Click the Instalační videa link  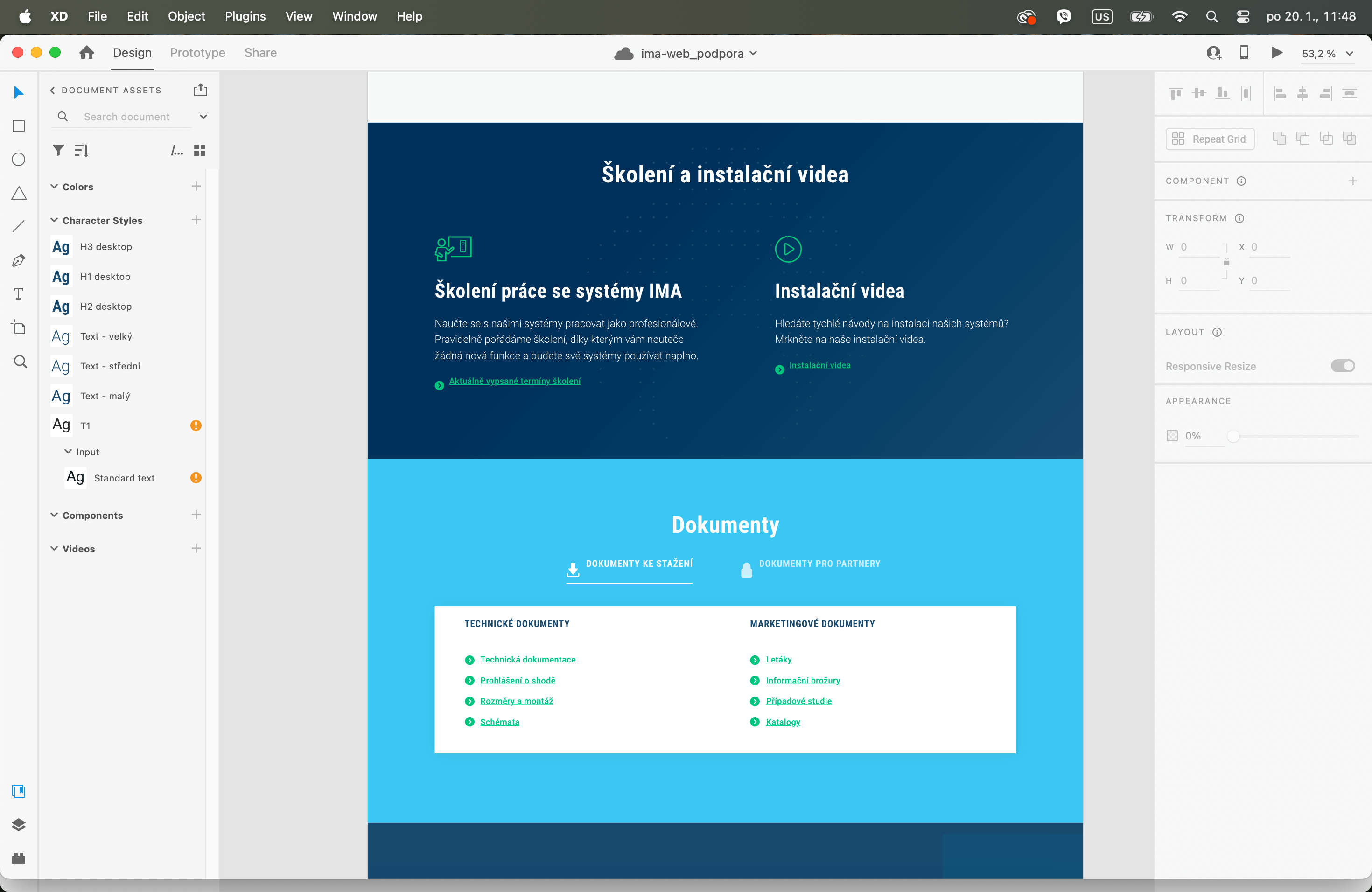click(x=819, y=365)
